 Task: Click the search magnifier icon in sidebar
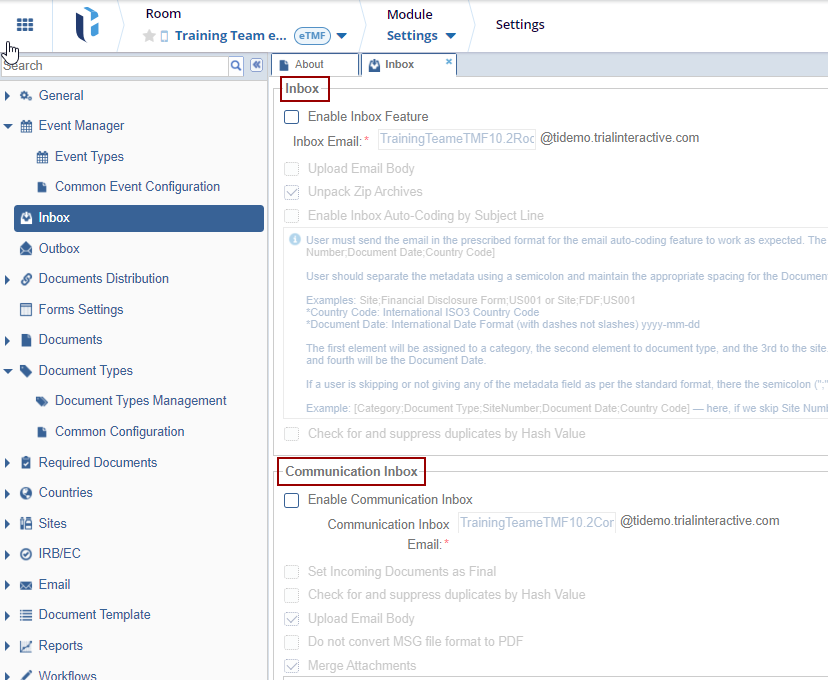pos(236,65)
